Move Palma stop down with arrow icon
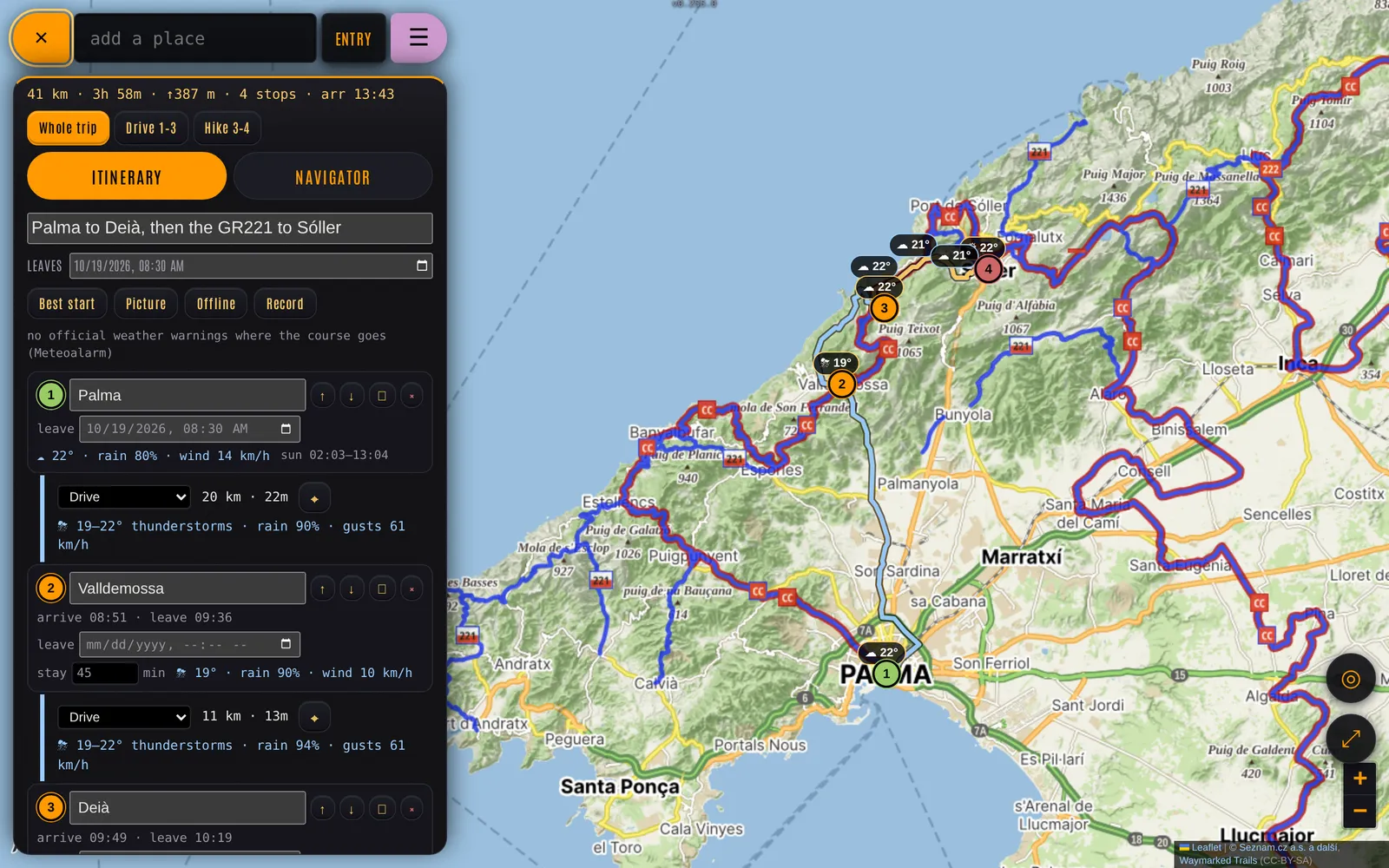 point(352,396)
